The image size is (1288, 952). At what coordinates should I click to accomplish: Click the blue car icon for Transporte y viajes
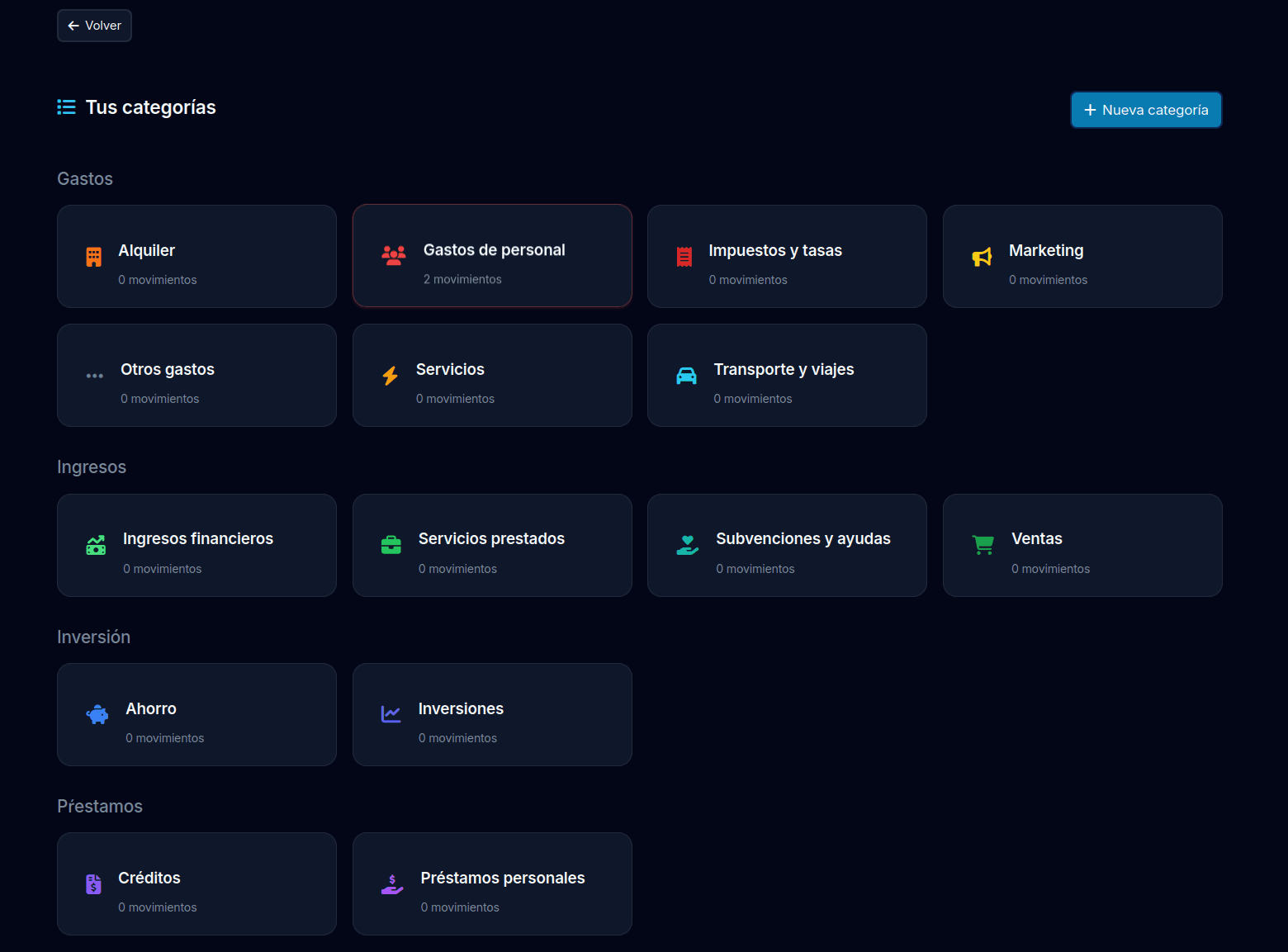point(686,376)
